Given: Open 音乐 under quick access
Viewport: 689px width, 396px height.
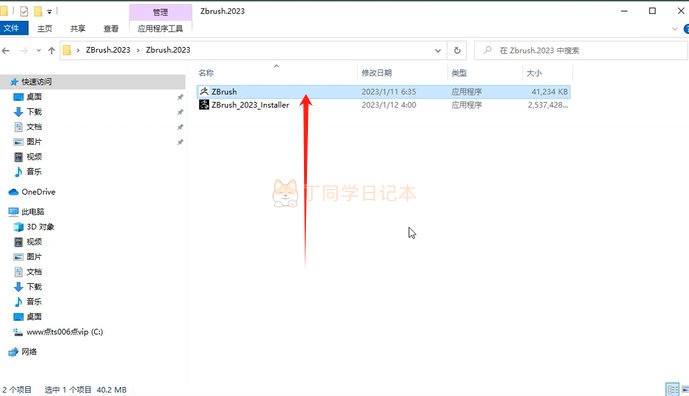Looking at the screenshot, I should pos(34,171).
